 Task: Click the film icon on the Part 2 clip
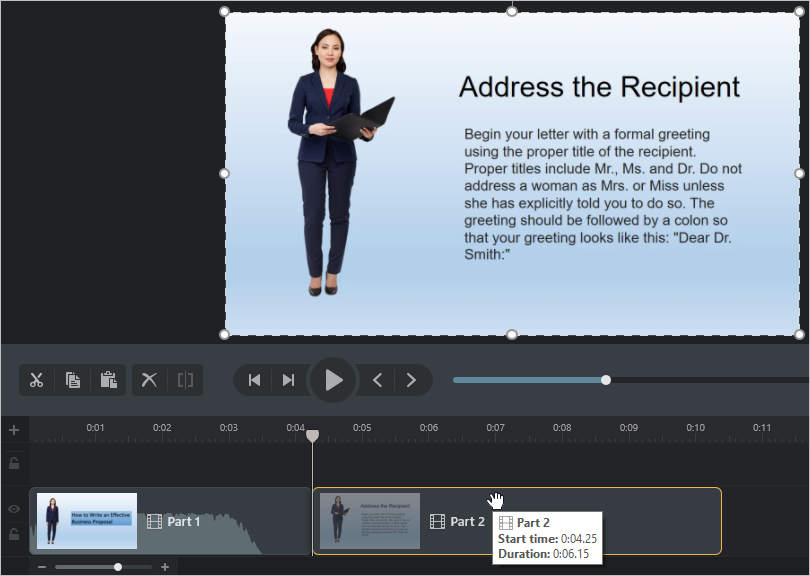[438, 522]
